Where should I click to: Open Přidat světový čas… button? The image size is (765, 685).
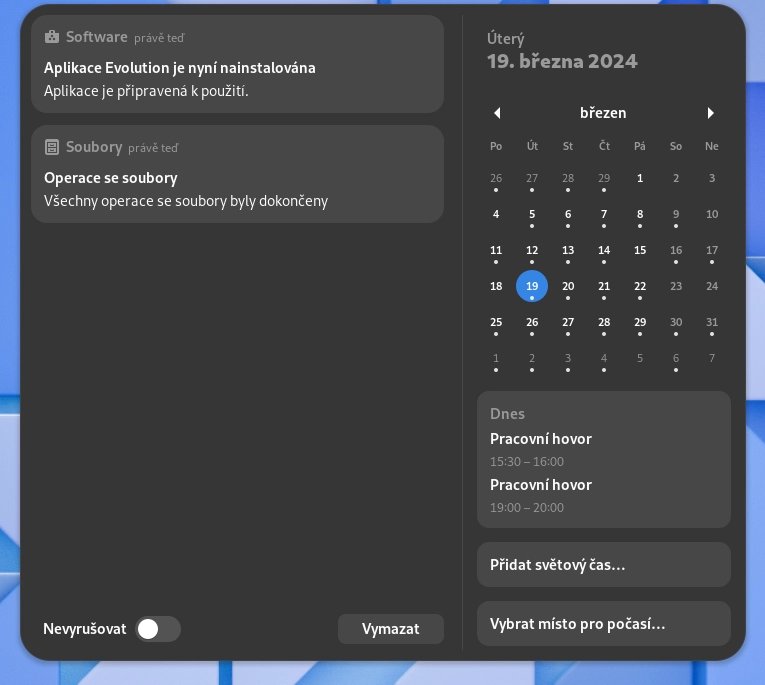click(x=604, y=564)
